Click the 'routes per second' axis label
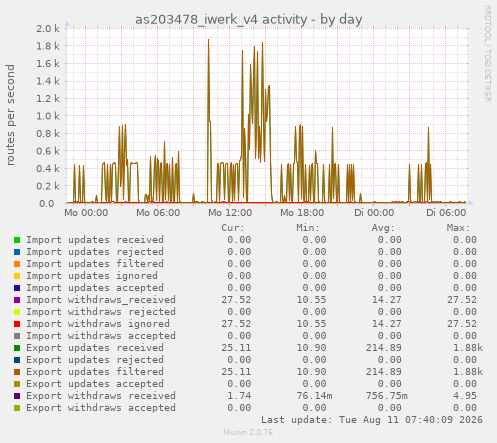Image resolution: width=497 pixels, height=443 pixels. (10, 115)
